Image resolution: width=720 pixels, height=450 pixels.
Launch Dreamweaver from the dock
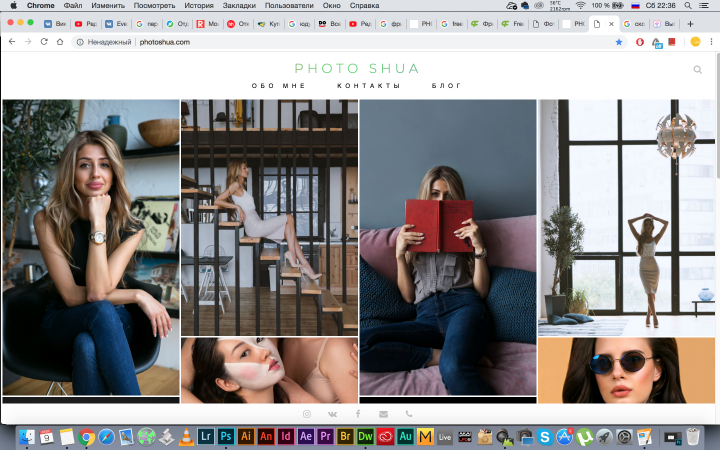coord(366,436)
